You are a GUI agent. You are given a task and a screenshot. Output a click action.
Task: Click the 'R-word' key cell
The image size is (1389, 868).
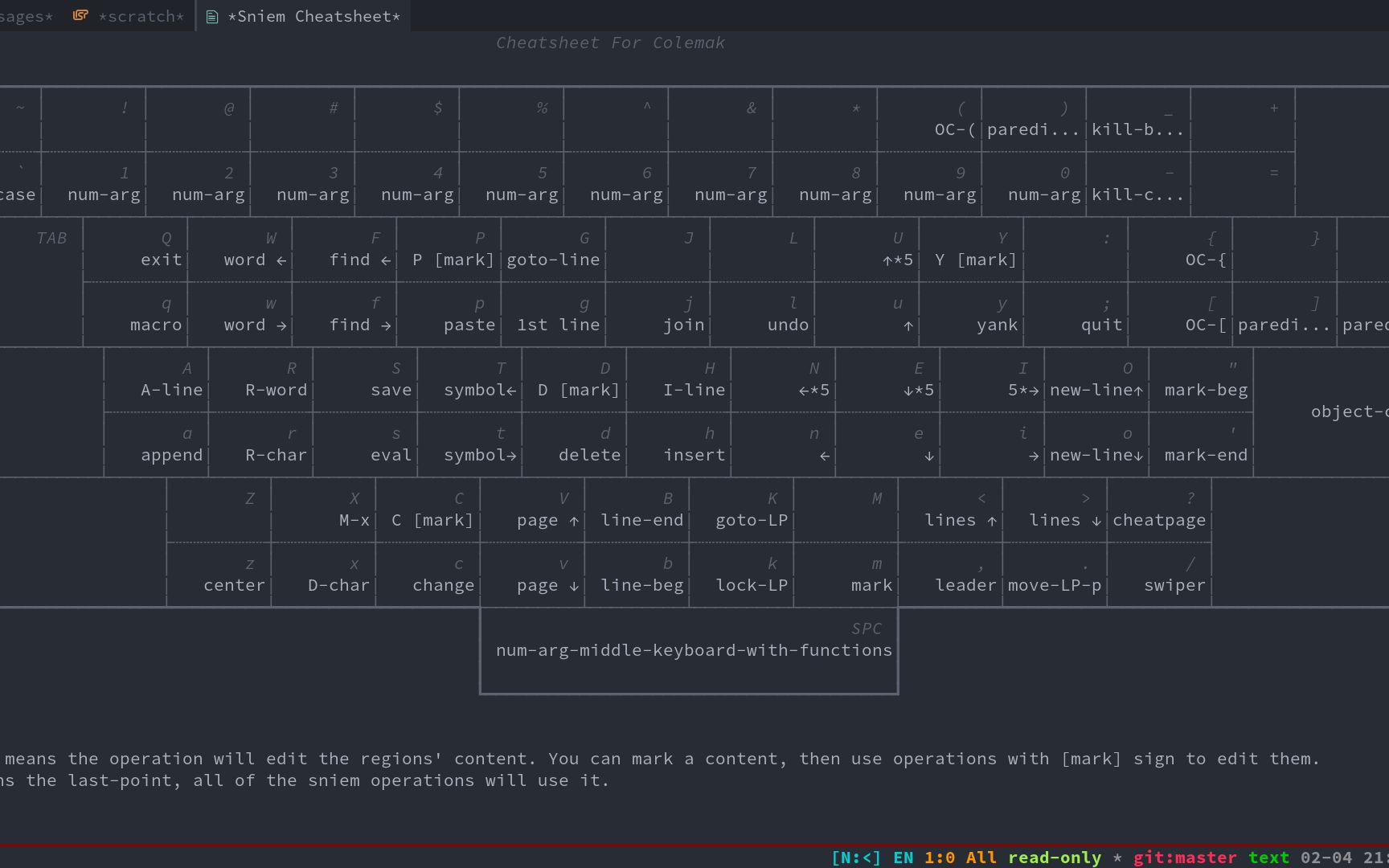261,379
